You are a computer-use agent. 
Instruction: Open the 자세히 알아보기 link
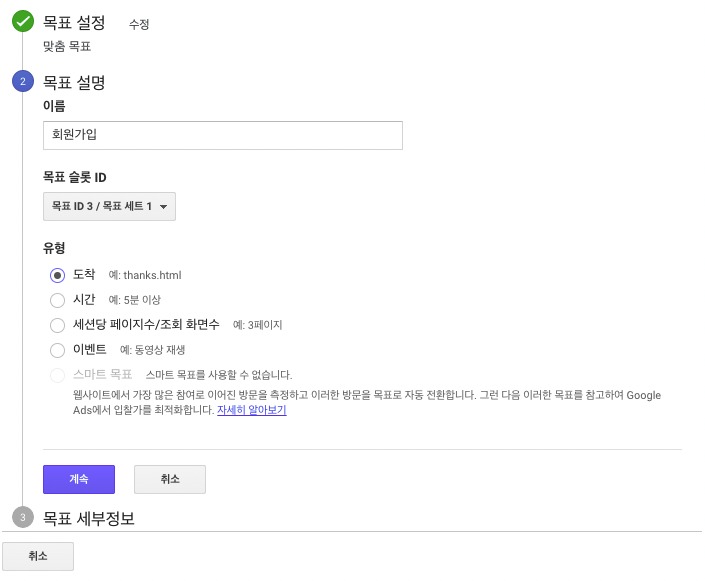pos(252,410)
